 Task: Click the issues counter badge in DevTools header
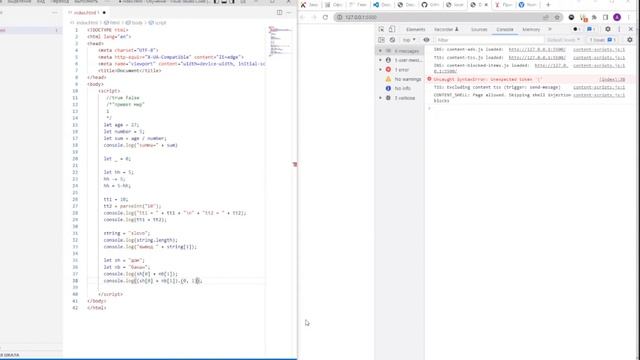click(591, 29)
